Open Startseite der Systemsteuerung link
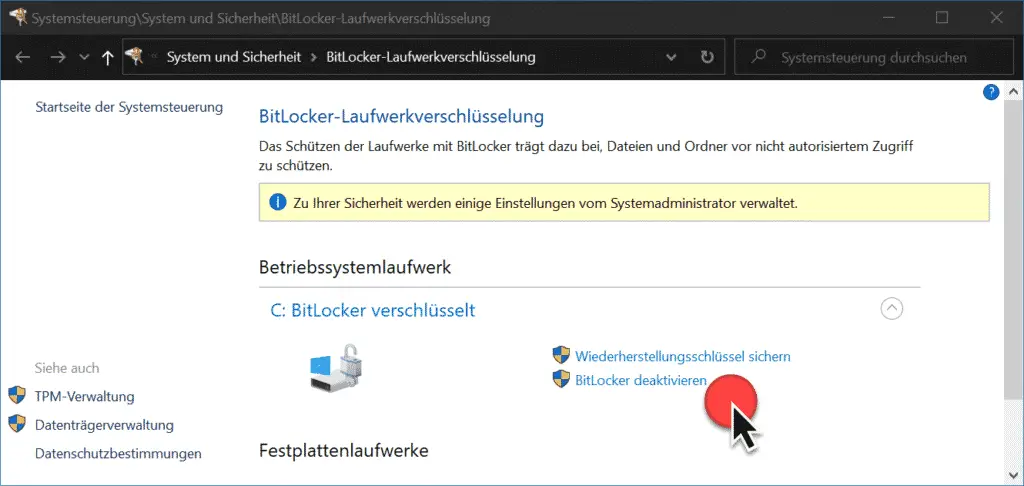Screen dimensions: 1024x486 tap(129, 107)
